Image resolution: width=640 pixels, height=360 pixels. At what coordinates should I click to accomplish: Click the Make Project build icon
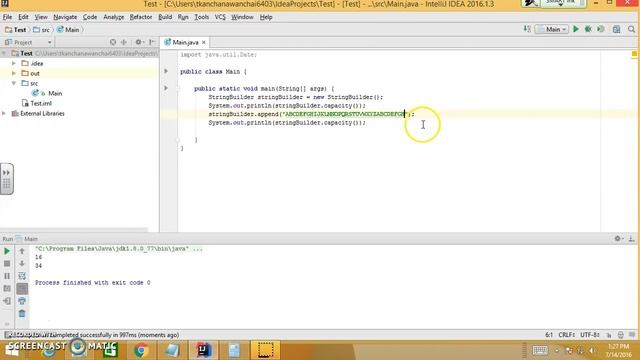[x=527, y=29]
